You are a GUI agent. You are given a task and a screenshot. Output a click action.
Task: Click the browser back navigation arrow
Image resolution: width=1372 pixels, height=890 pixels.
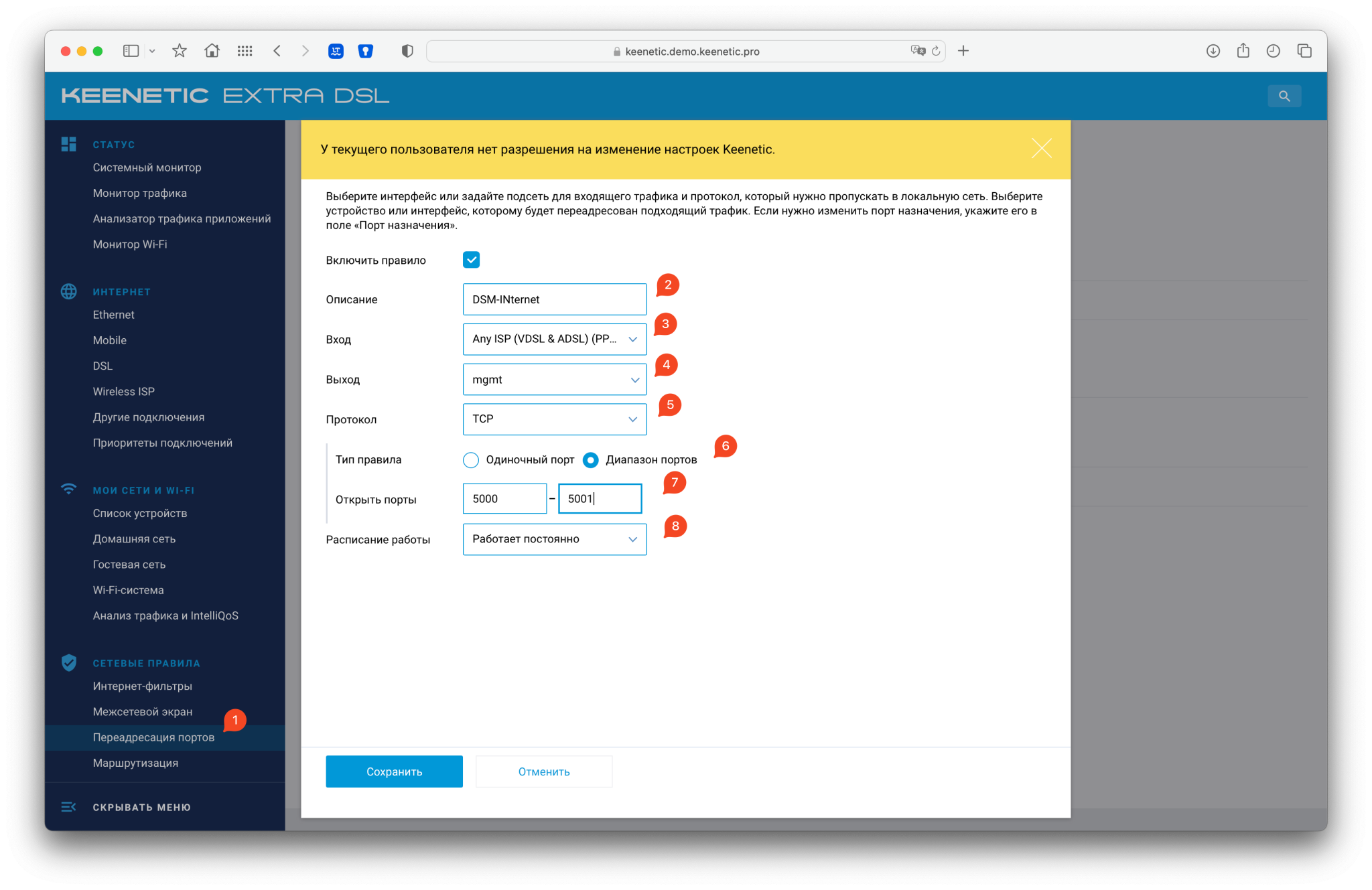click(x=278, y=49)
